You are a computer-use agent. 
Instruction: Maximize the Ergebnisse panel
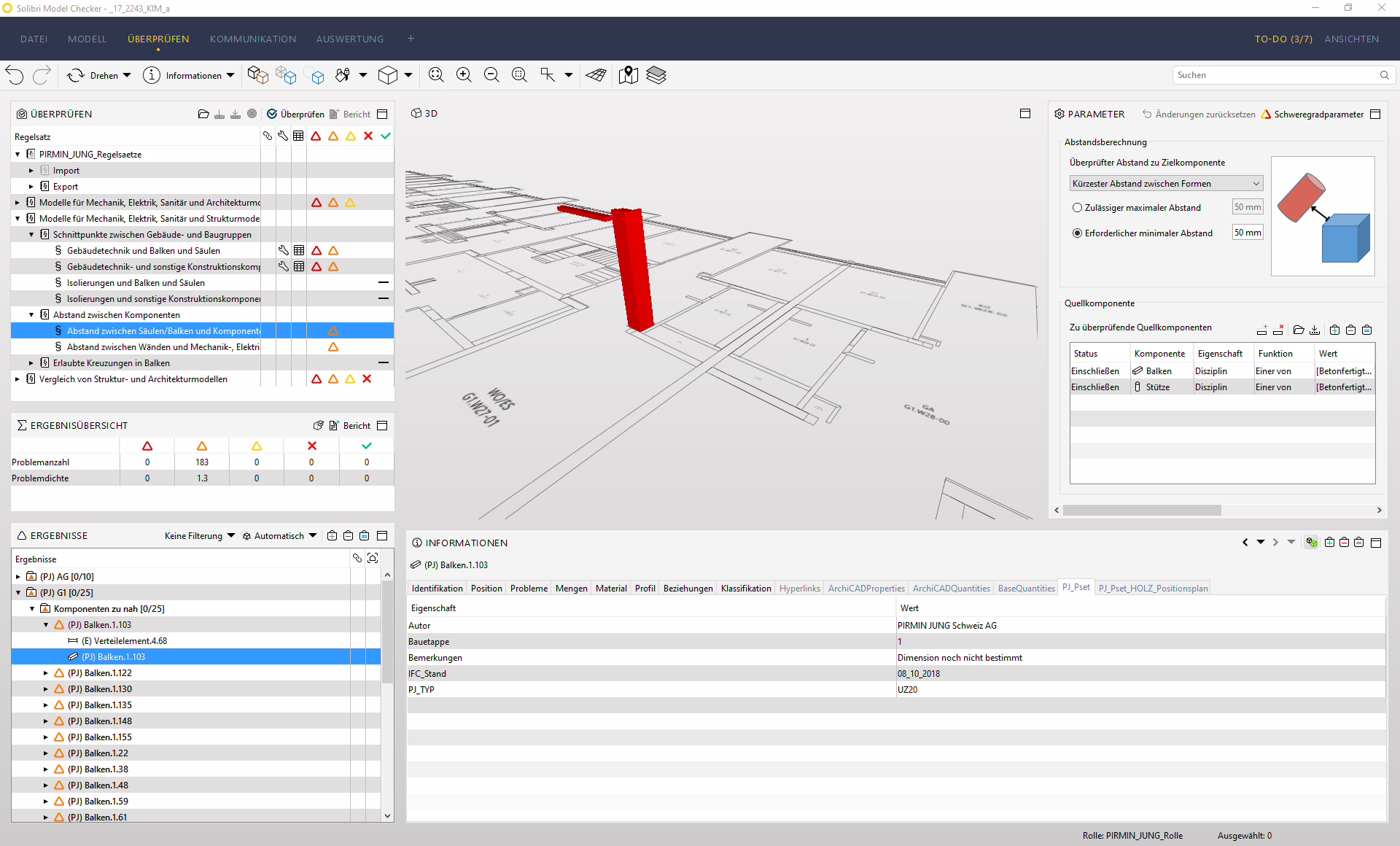click(x=382, y=536)
